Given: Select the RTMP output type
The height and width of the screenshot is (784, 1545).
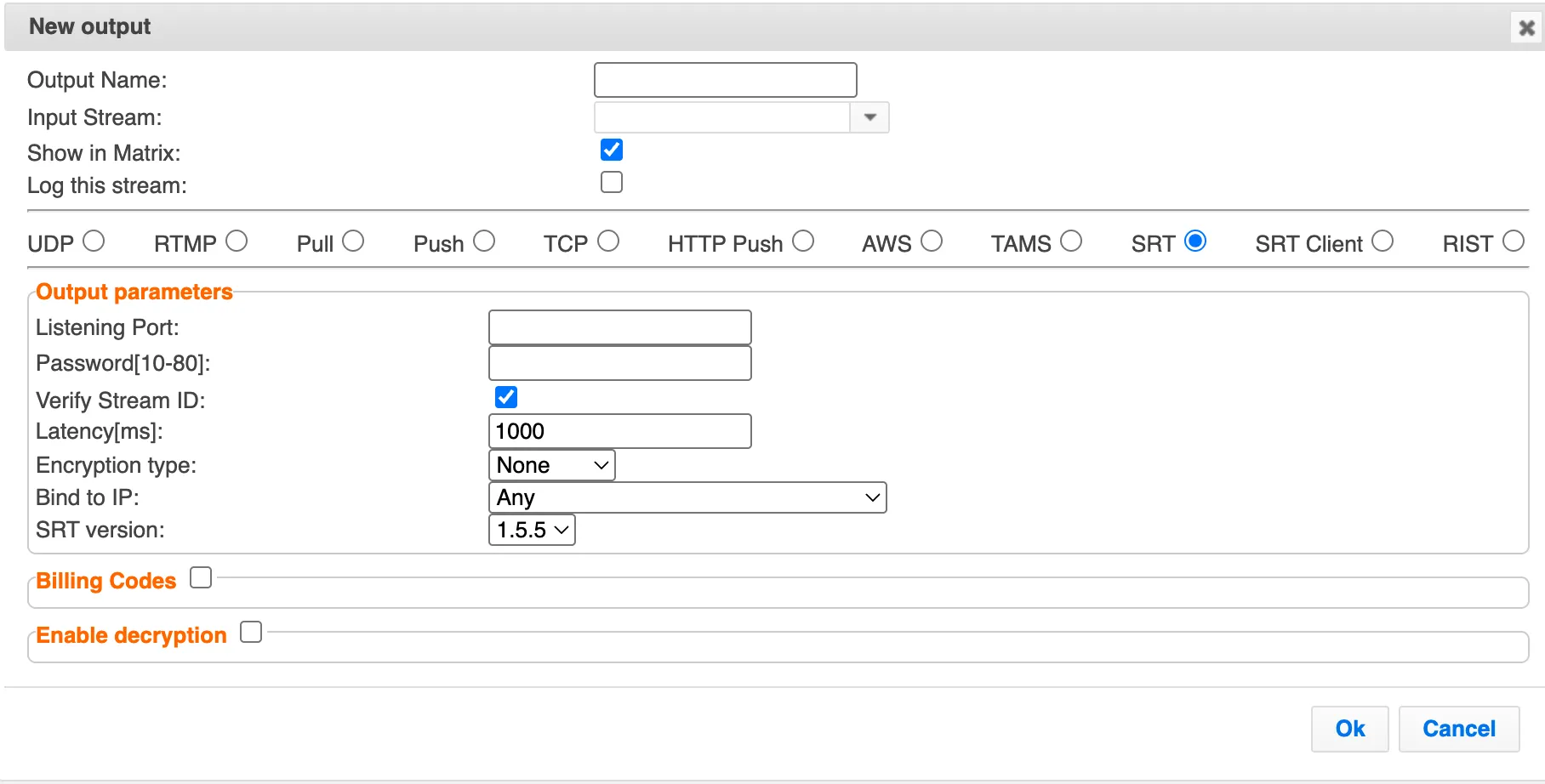Looking at the screenshot, I should (237, 241).
